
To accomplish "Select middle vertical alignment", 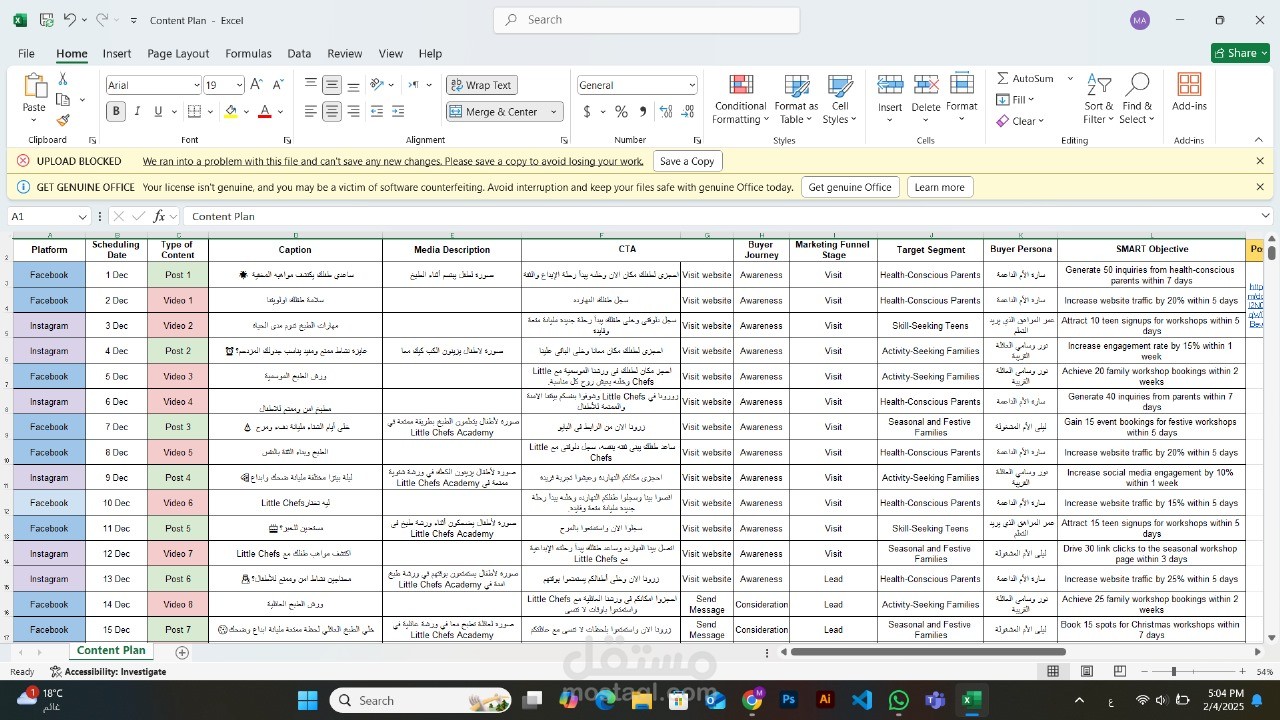I will point(331,85).
